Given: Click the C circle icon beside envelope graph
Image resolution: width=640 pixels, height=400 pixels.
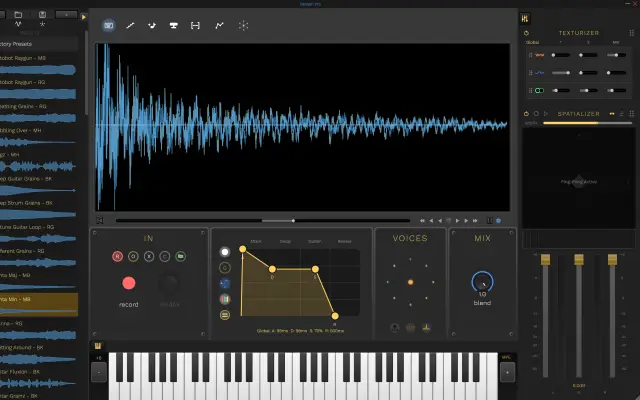Looking at the screenshot, I should pyautogui.click(x=224, y=268).
